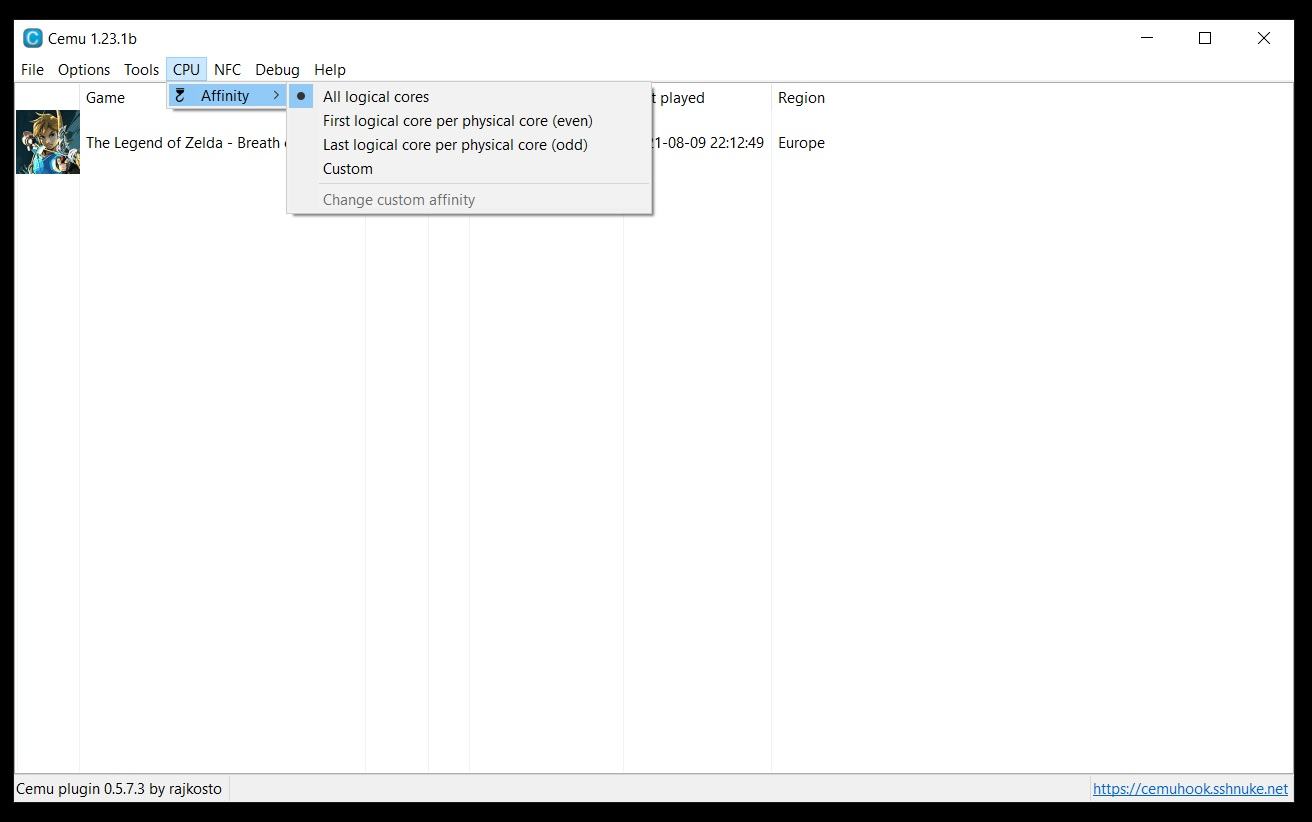Maximize the Cemu window
The image size is (1312, 822).
[1205, 38]
